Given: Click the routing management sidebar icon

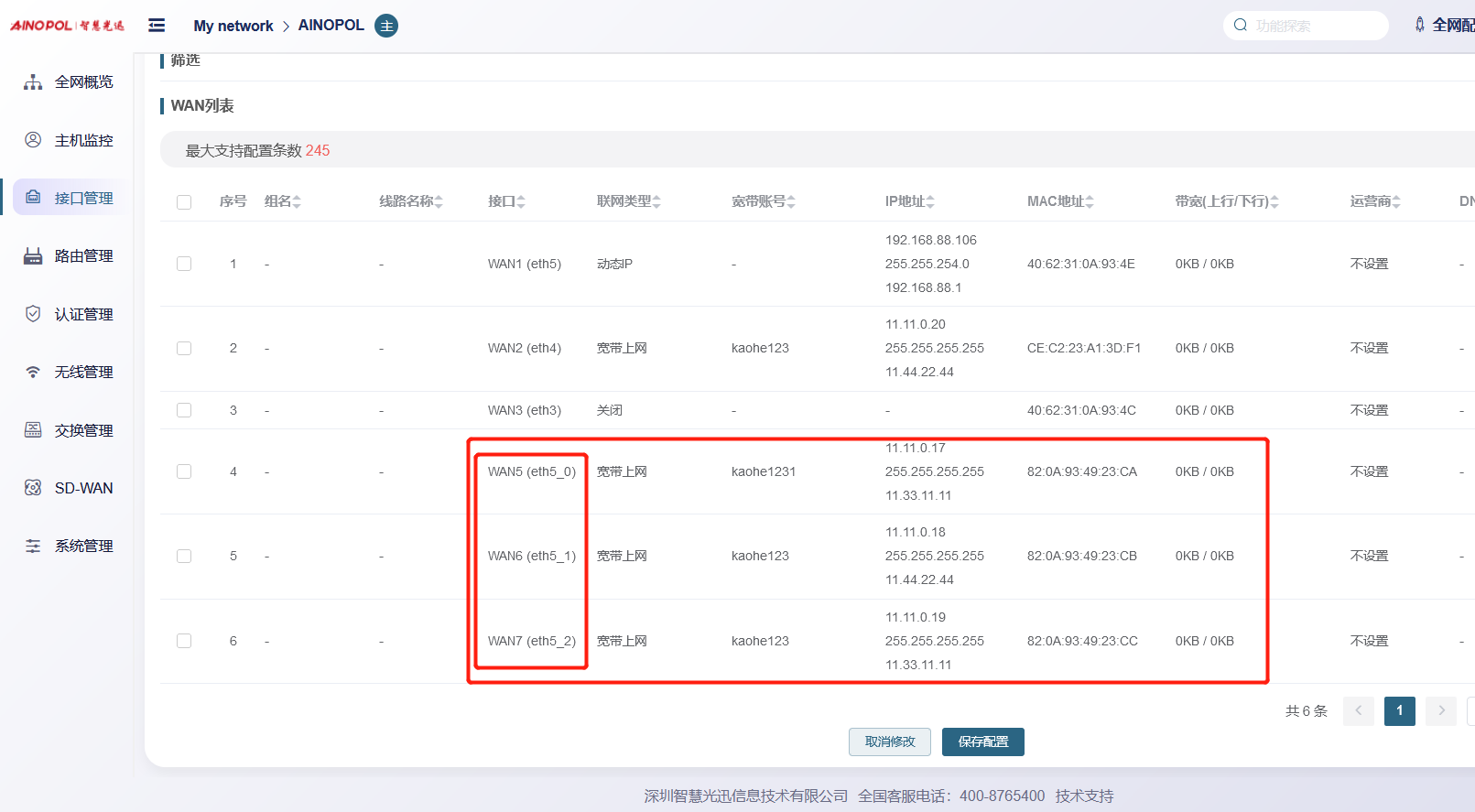Looking at the screenshot, I should (x=33, y=256).
